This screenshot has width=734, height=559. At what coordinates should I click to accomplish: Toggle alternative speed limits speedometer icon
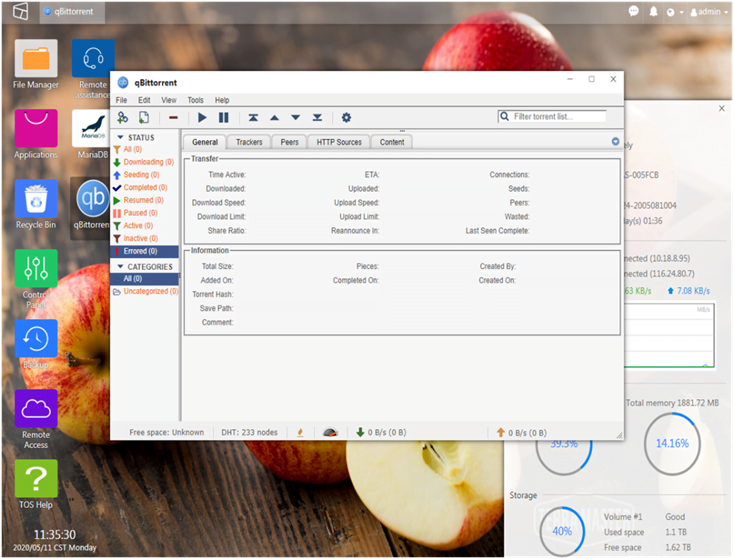coord(330,433)
